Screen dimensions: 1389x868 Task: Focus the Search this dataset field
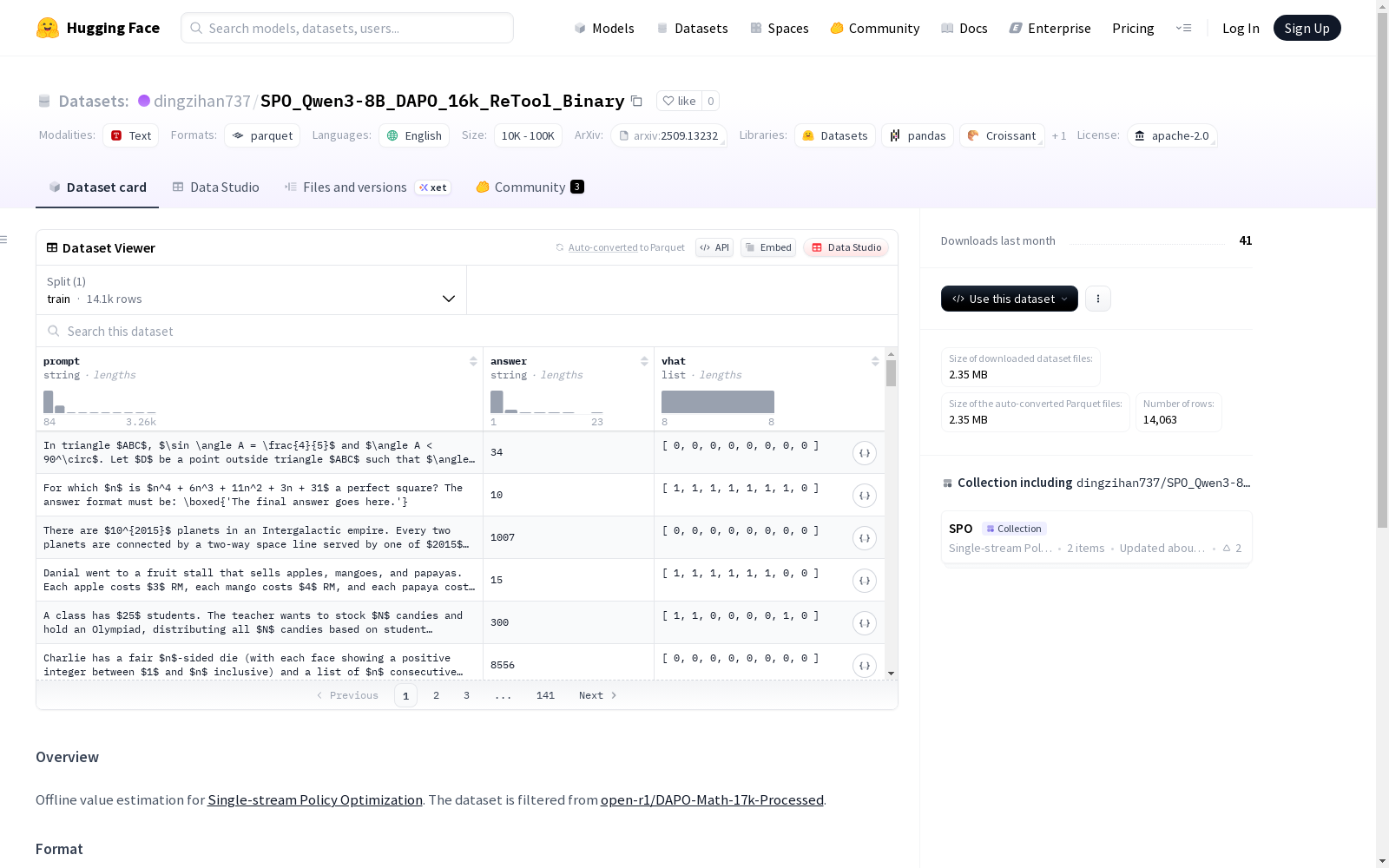467,331
